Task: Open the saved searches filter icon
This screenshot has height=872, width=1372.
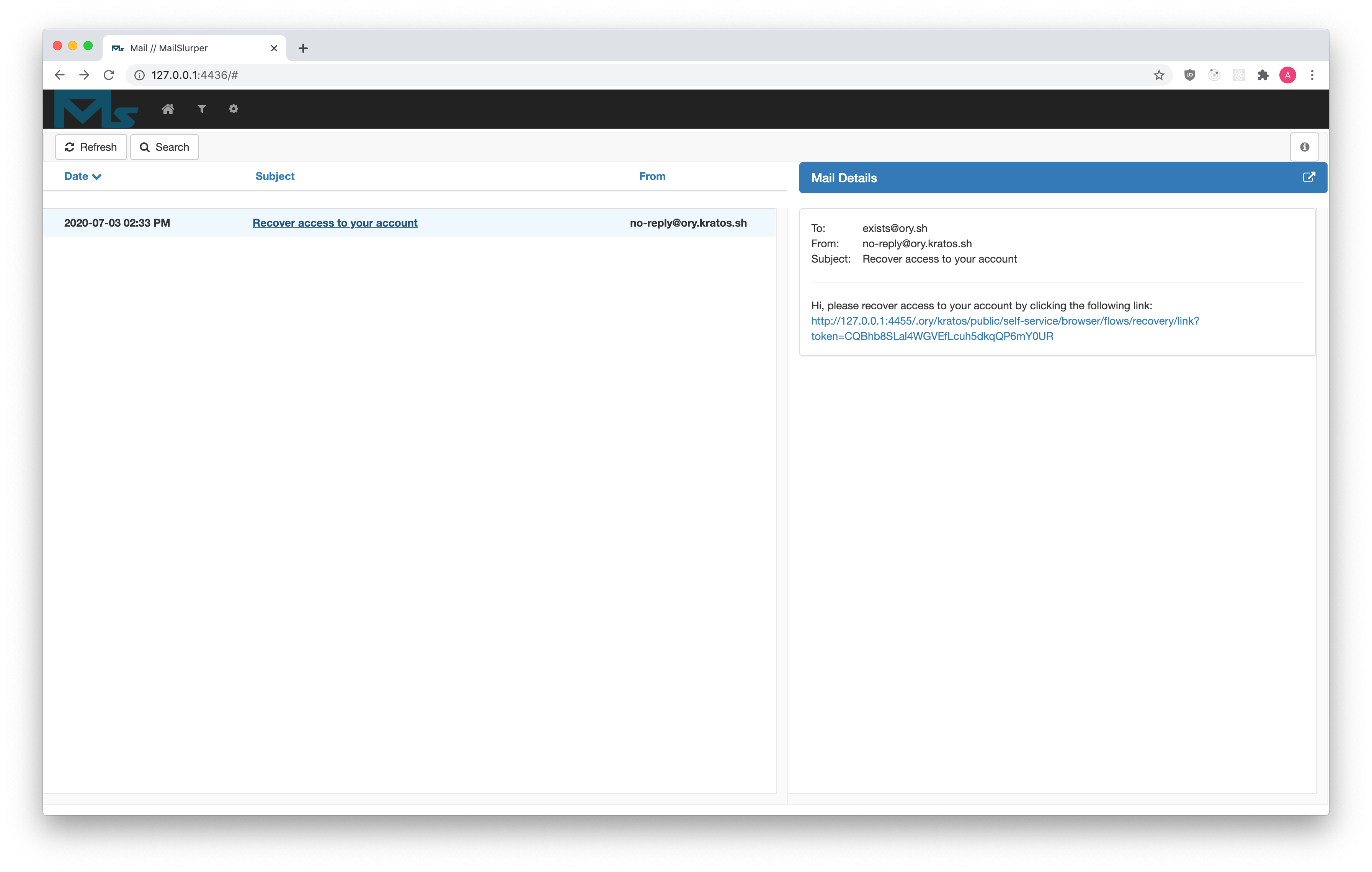Action: click(202, 109)
